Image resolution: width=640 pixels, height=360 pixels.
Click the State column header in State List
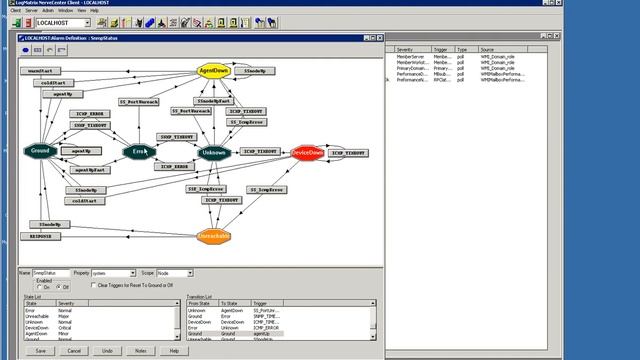pos(40,303)
